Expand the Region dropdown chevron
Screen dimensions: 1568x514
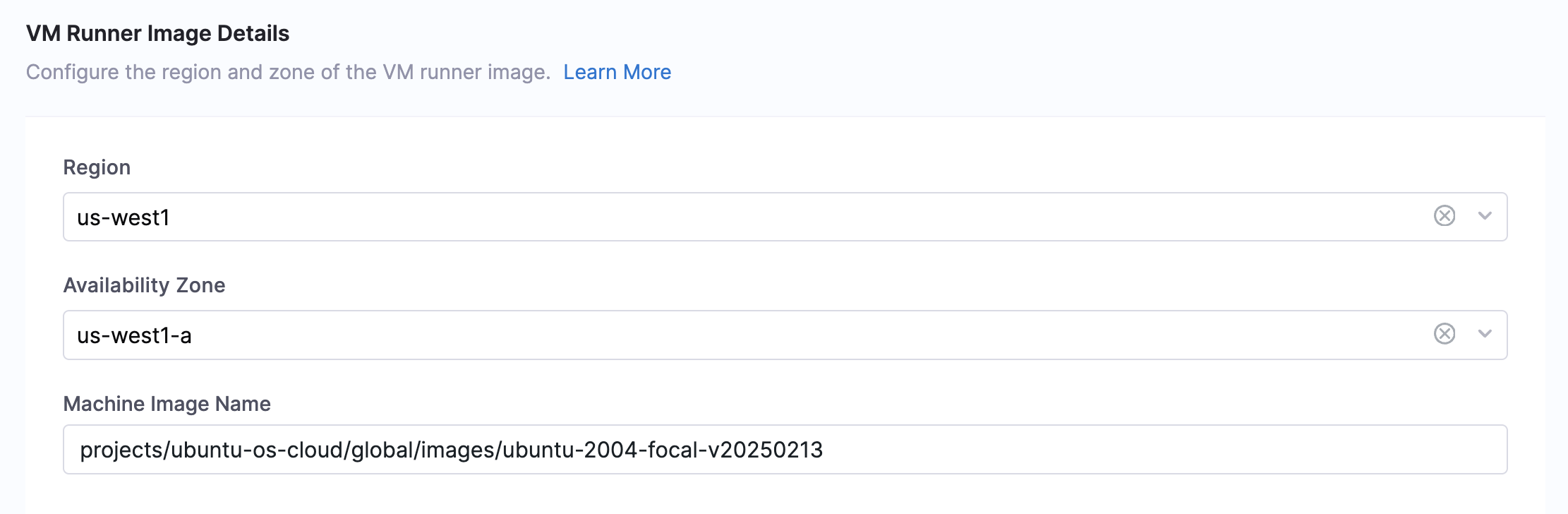pyautogui.click(x=1485, y=216)
